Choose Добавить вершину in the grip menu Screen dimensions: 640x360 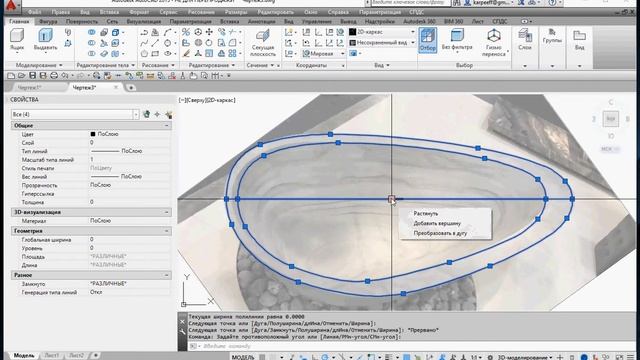coord(437,223)
